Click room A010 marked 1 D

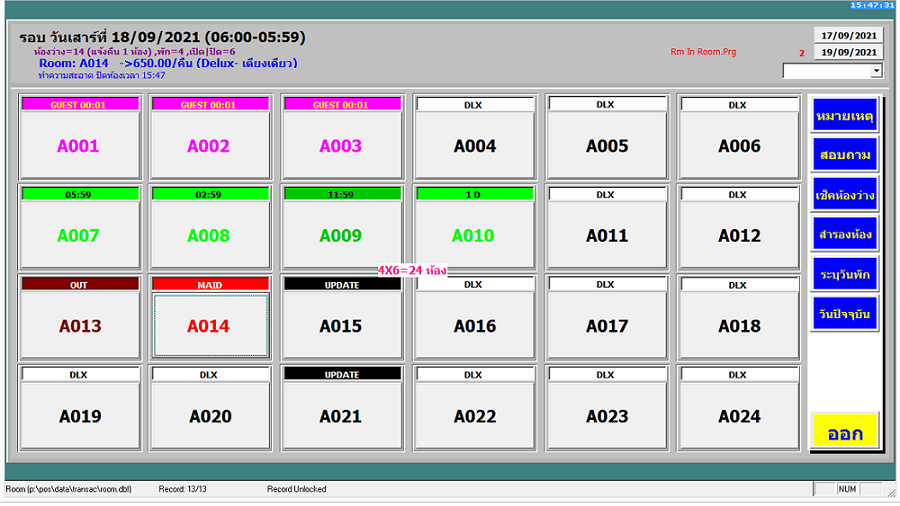[473, 236]
